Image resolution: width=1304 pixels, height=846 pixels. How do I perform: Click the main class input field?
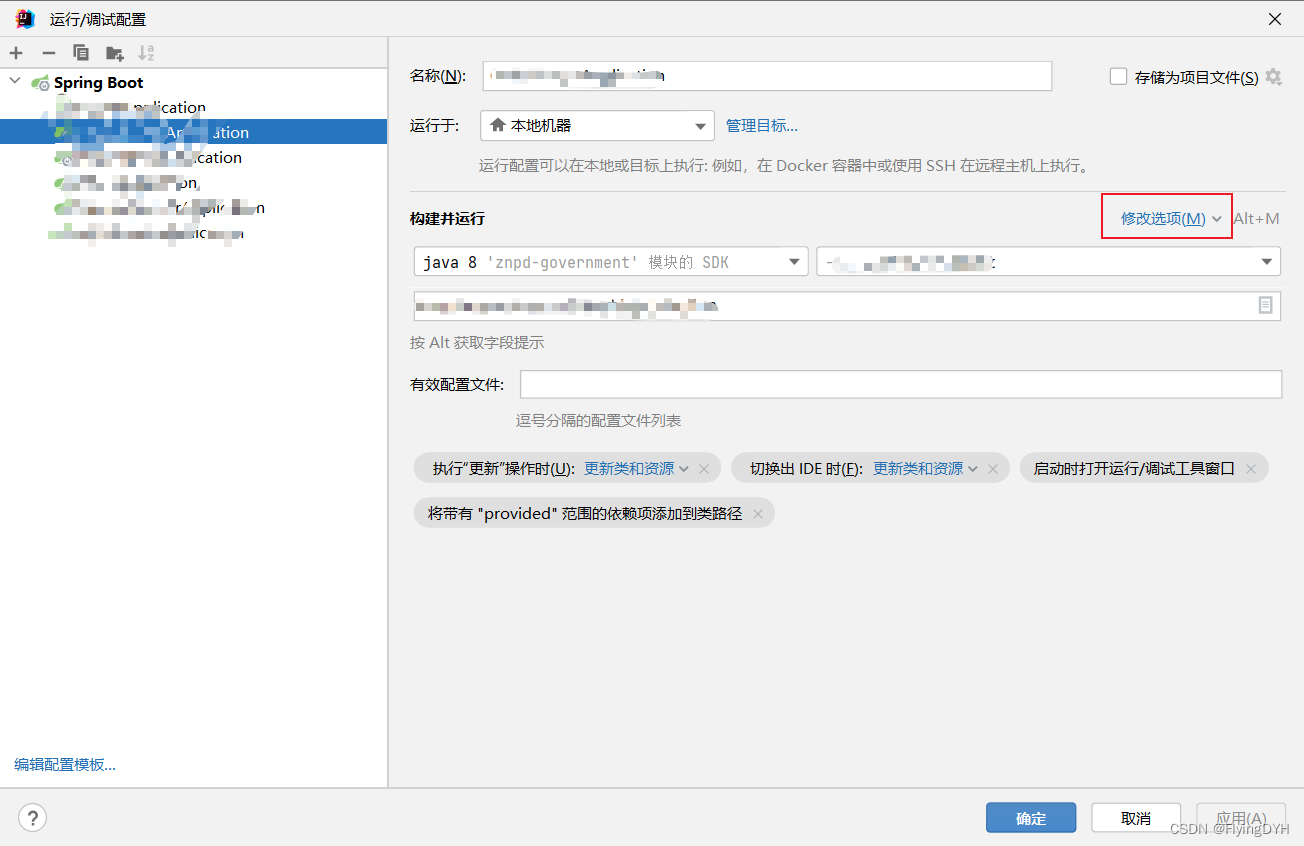pos(847,306)
